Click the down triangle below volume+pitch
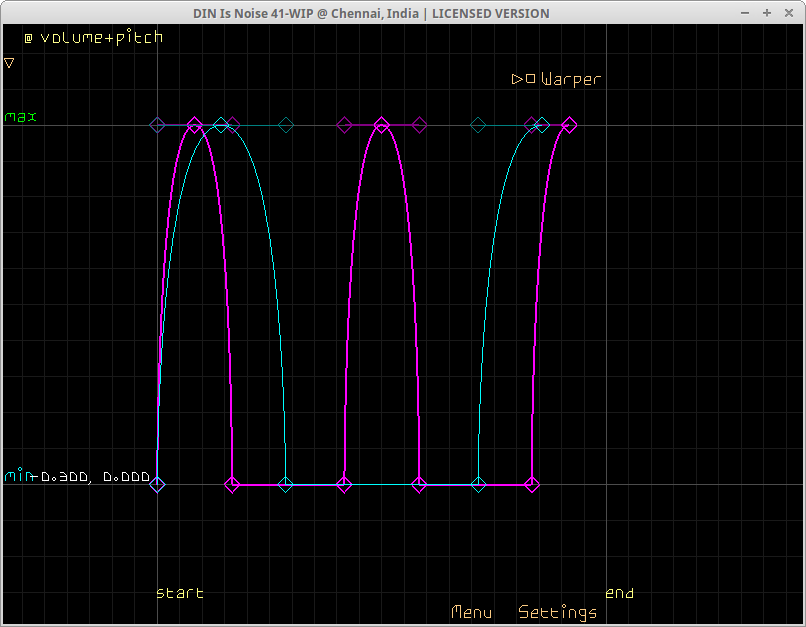 click(x=9, y=62)
